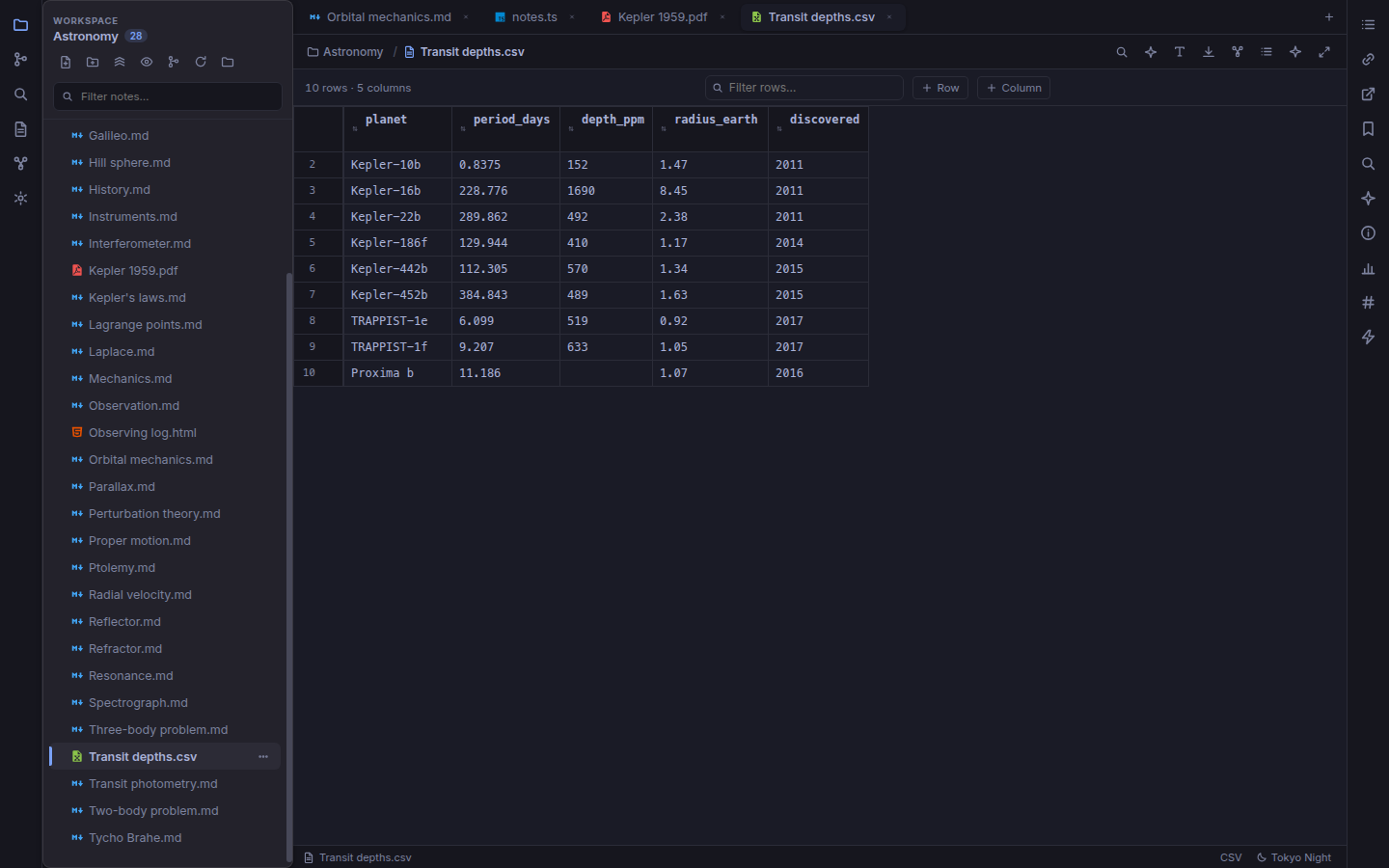1389x868 pixels.
Task: Expand the editor to fullscreen
Action: [x=1324, y=52]
